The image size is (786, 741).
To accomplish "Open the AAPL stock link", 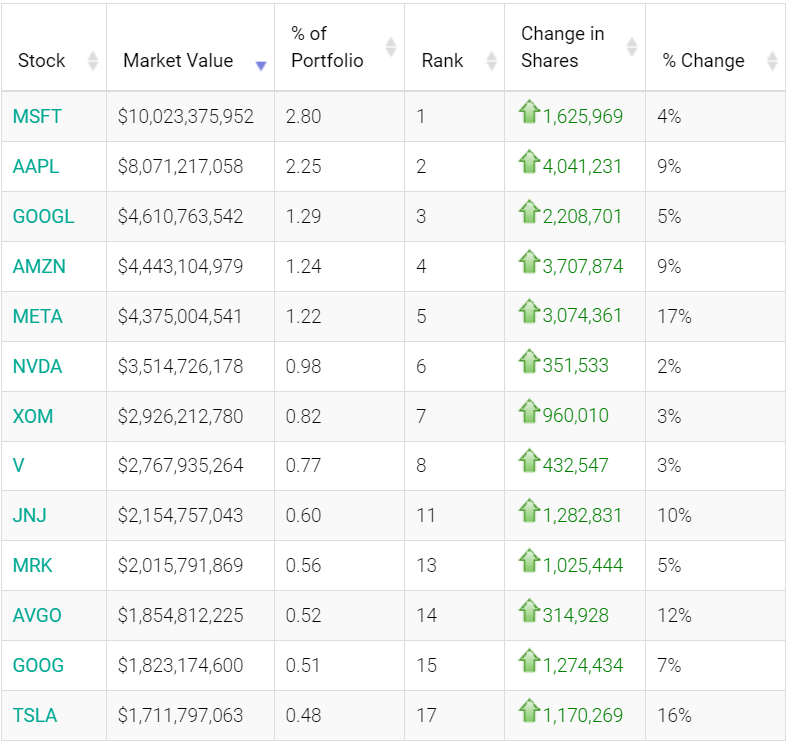I will (x=36, y=166).
